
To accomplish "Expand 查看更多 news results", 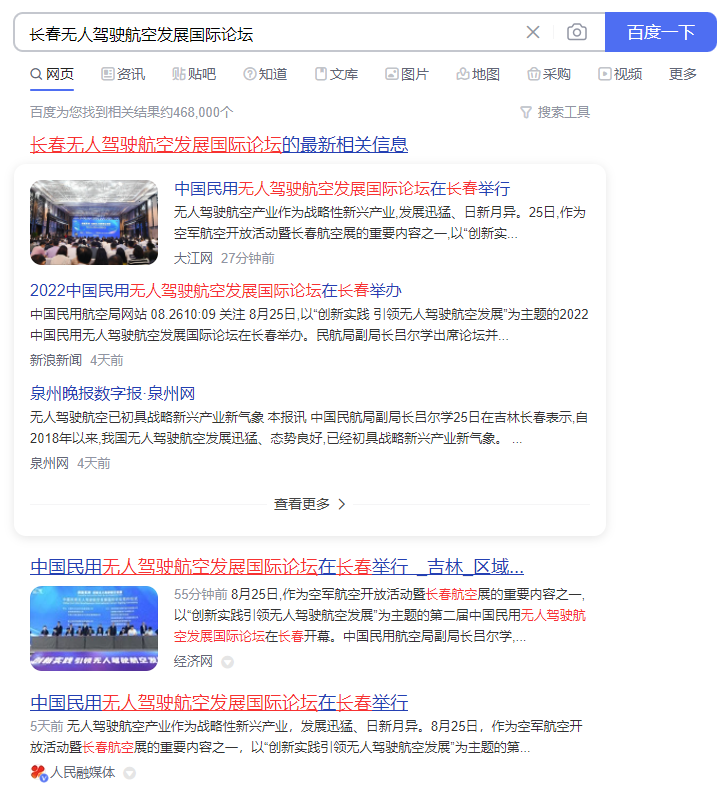I will [x=310, y=504].
